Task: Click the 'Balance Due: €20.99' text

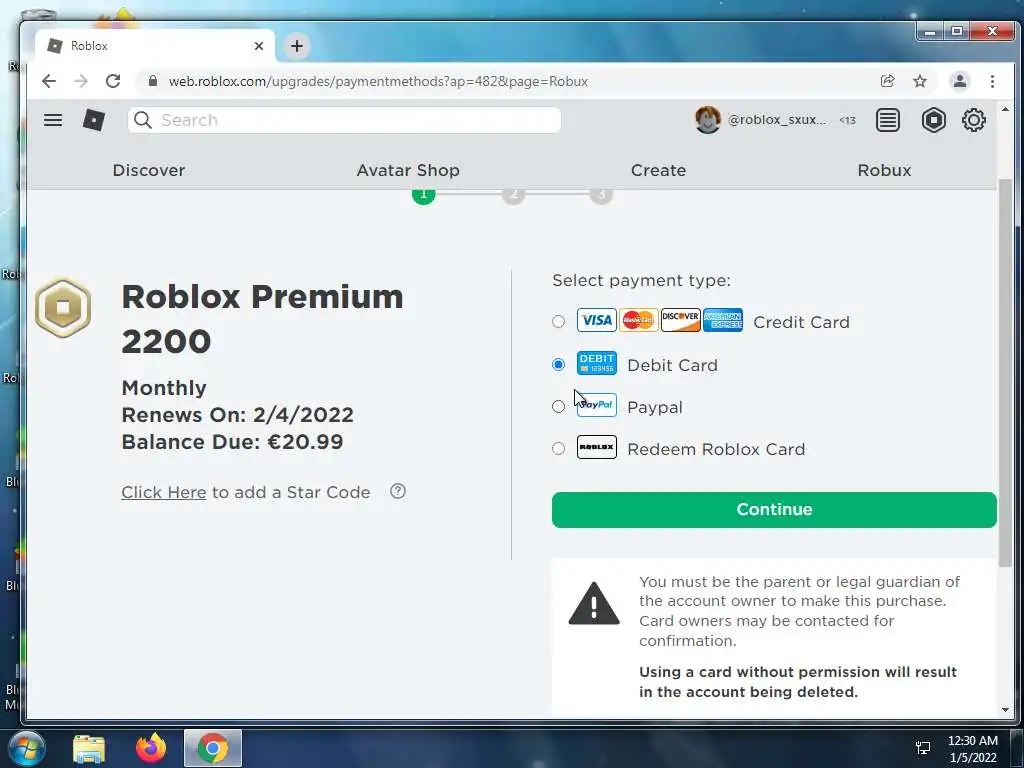Action: (232, 442)
